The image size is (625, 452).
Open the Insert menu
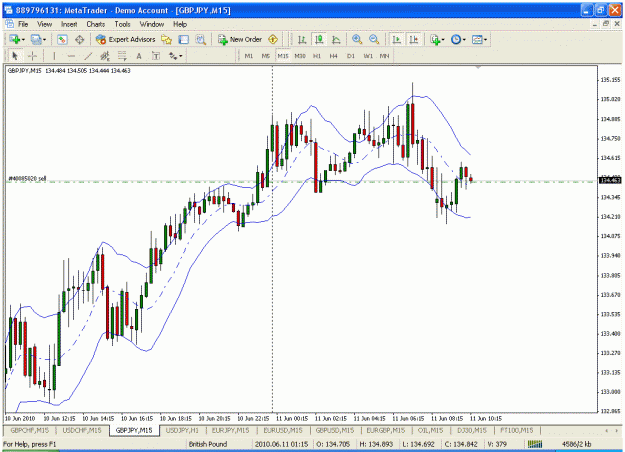click(69, 24)
